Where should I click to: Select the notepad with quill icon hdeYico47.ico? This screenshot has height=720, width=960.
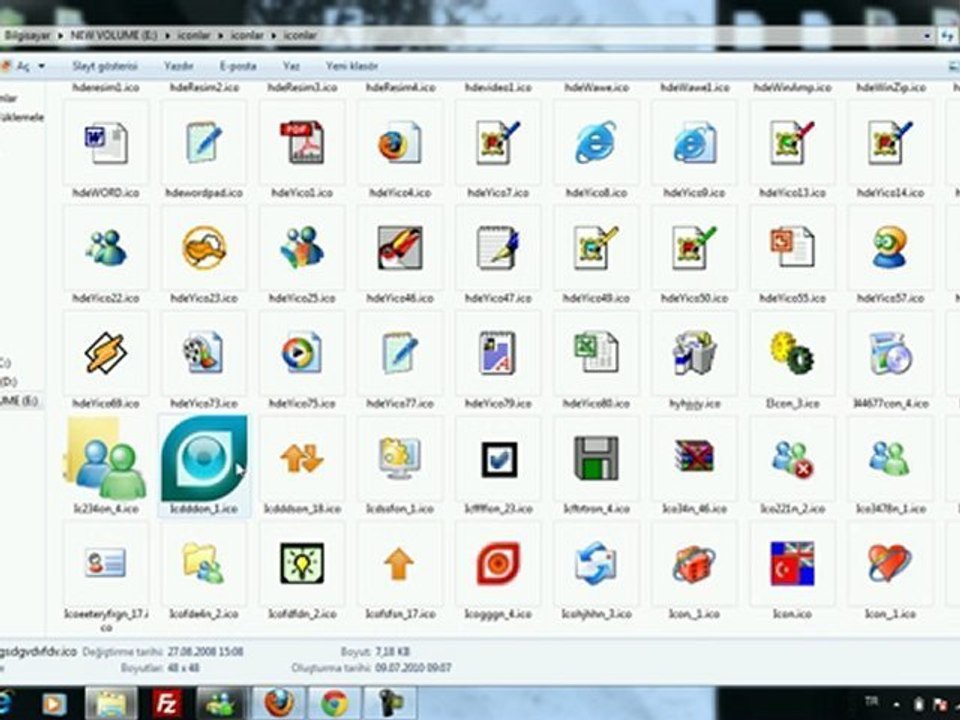[x=498, y=248]
